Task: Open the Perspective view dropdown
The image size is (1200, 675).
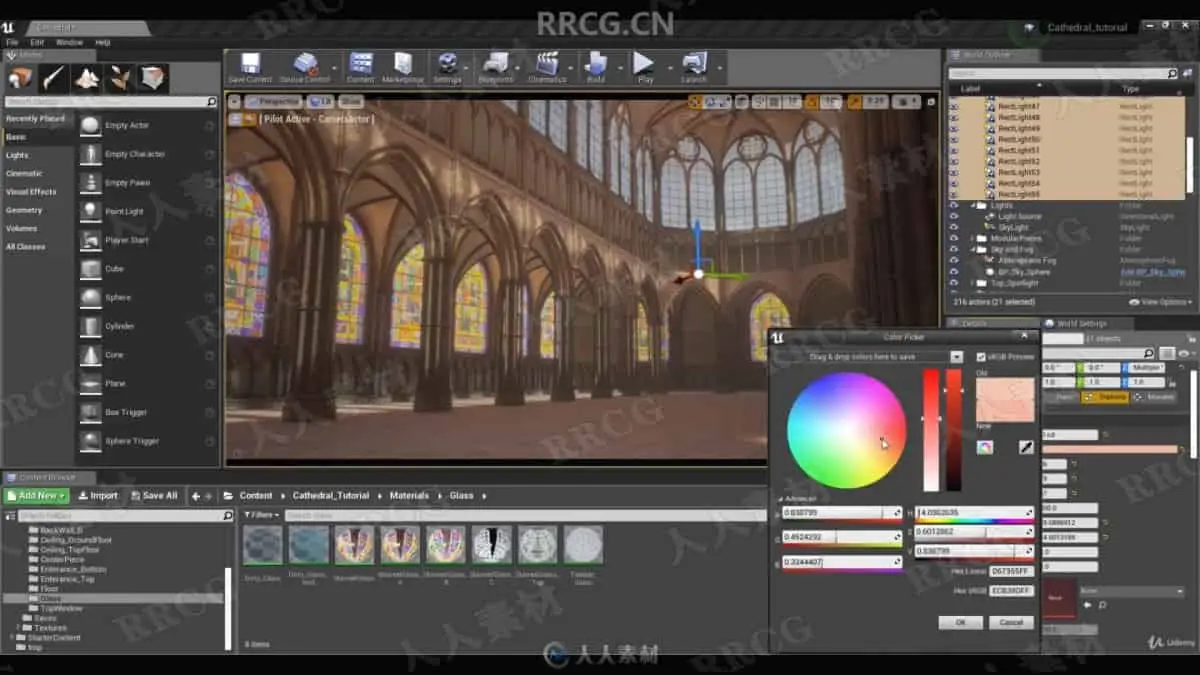Action: click(274, 101)
